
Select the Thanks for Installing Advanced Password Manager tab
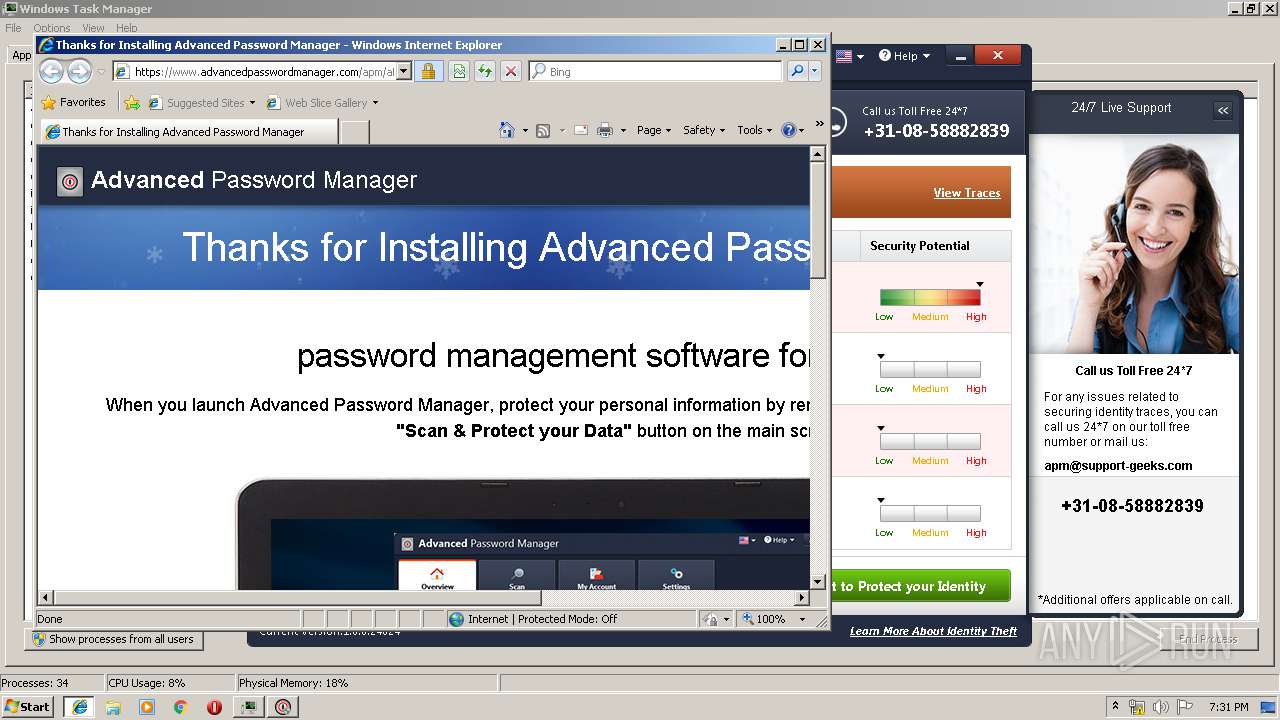188,131
